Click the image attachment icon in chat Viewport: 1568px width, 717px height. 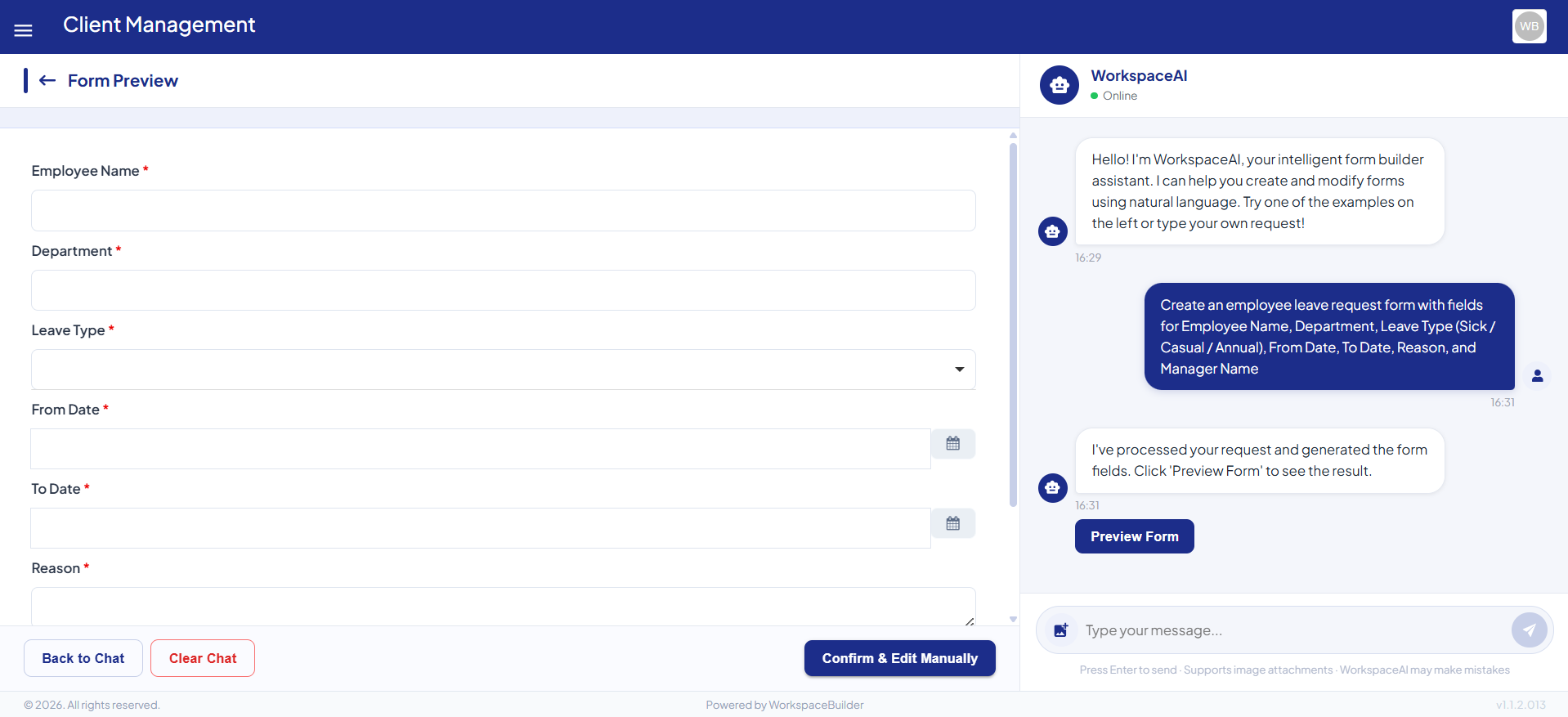click(x=1061, y=630)
